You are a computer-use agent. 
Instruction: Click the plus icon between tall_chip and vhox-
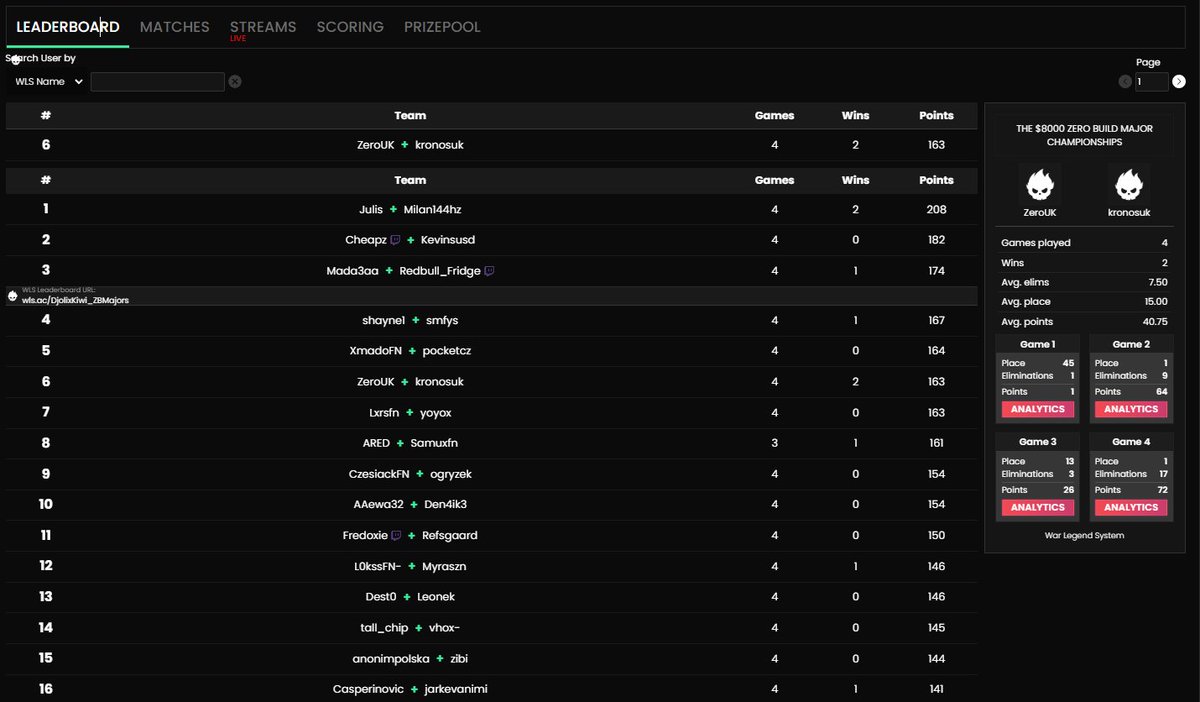pyautogui.click(x=420, y=628)
